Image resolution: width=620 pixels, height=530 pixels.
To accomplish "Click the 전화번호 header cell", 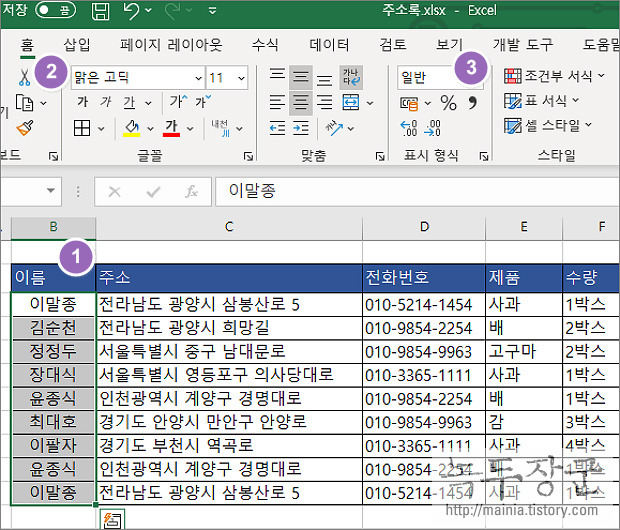I will (x=424, y=278).
